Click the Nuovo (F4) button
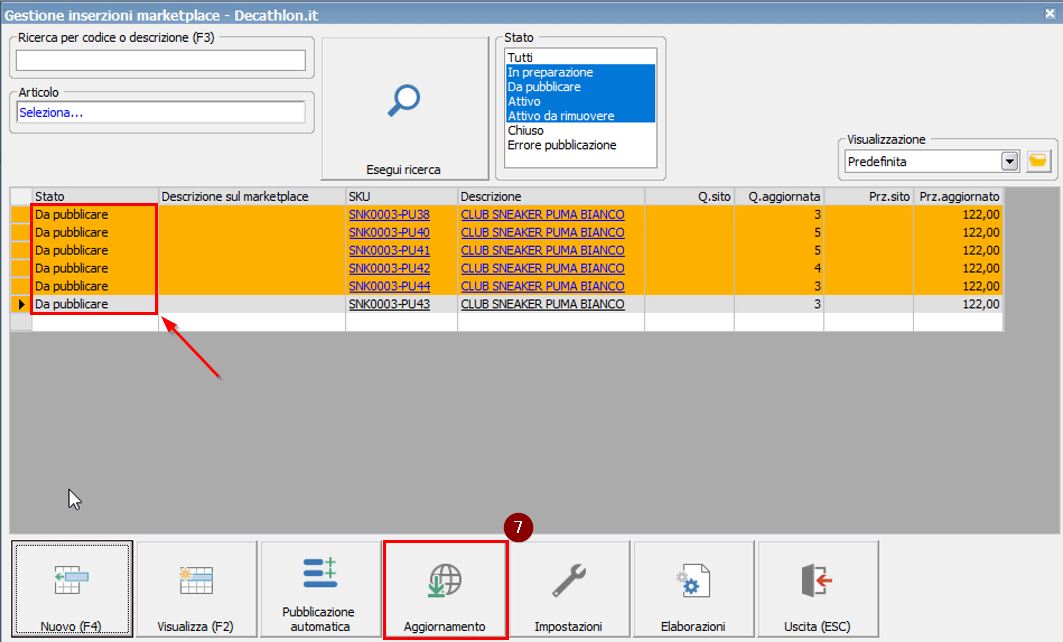Viewport: 1063px width, 642px height. 72,589
